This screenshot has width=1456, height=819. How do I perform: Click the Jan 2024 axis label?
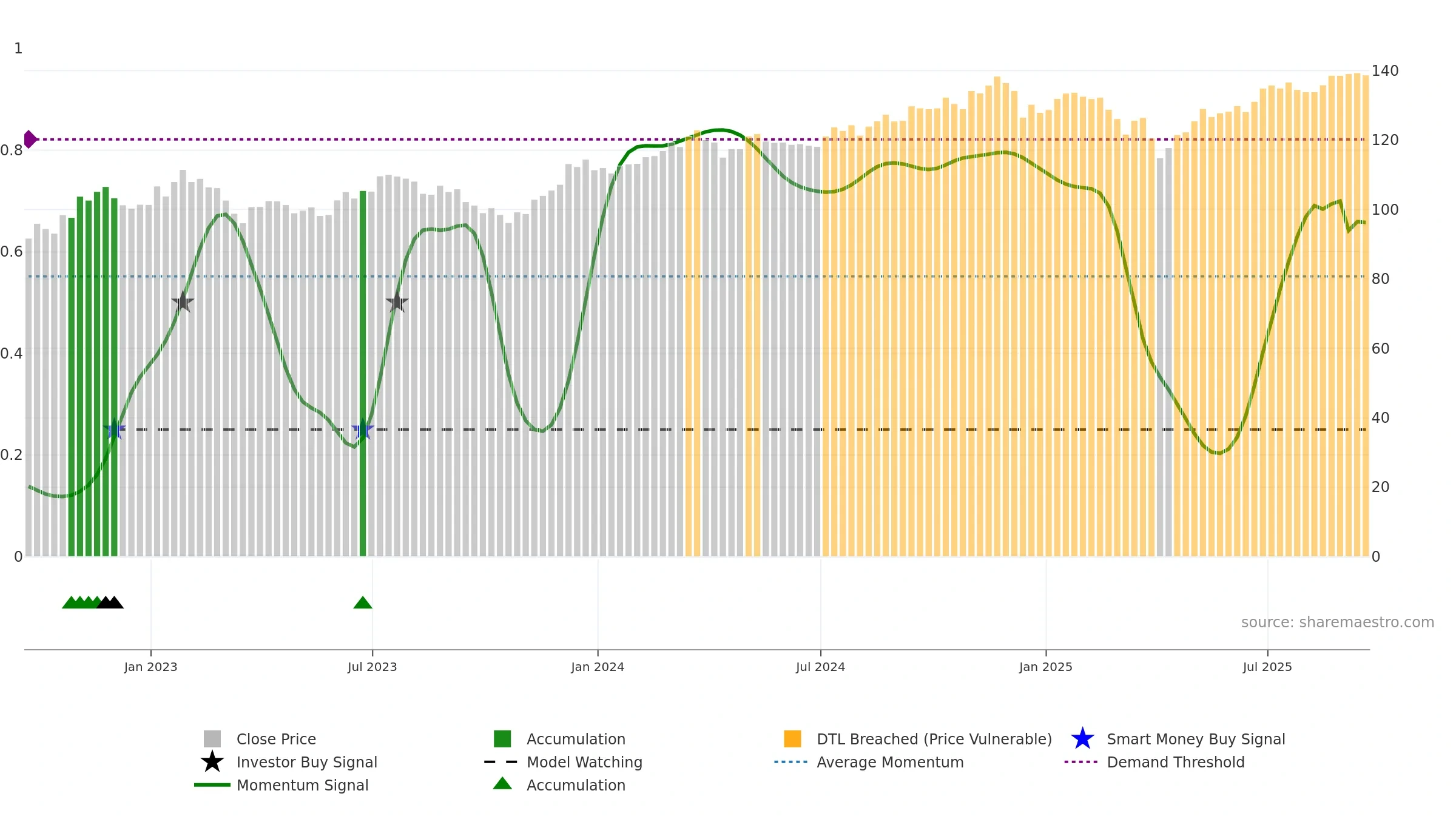[598, 667]
